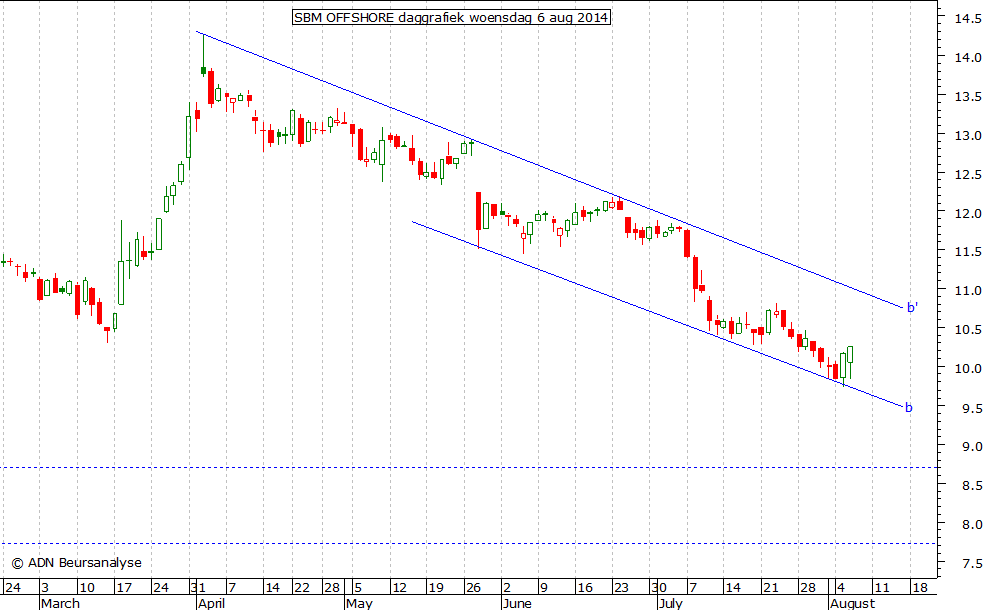Select the 14.5 price axis label
This screenshot has width=985, height=610.
pyautogui.click(x=967, y=19)
